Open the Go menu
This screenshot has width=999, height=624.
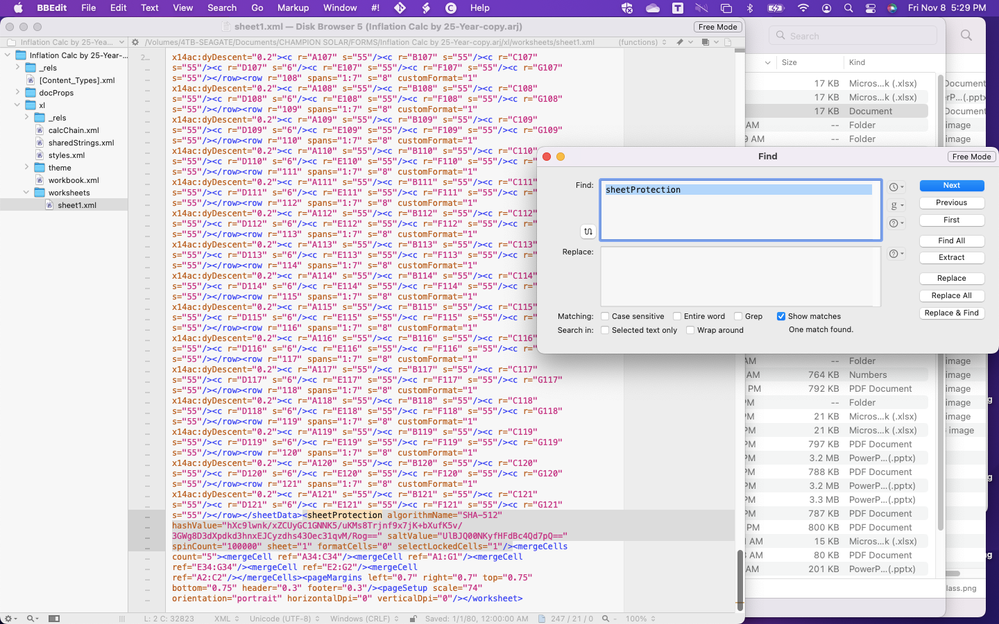click(257, 8)
